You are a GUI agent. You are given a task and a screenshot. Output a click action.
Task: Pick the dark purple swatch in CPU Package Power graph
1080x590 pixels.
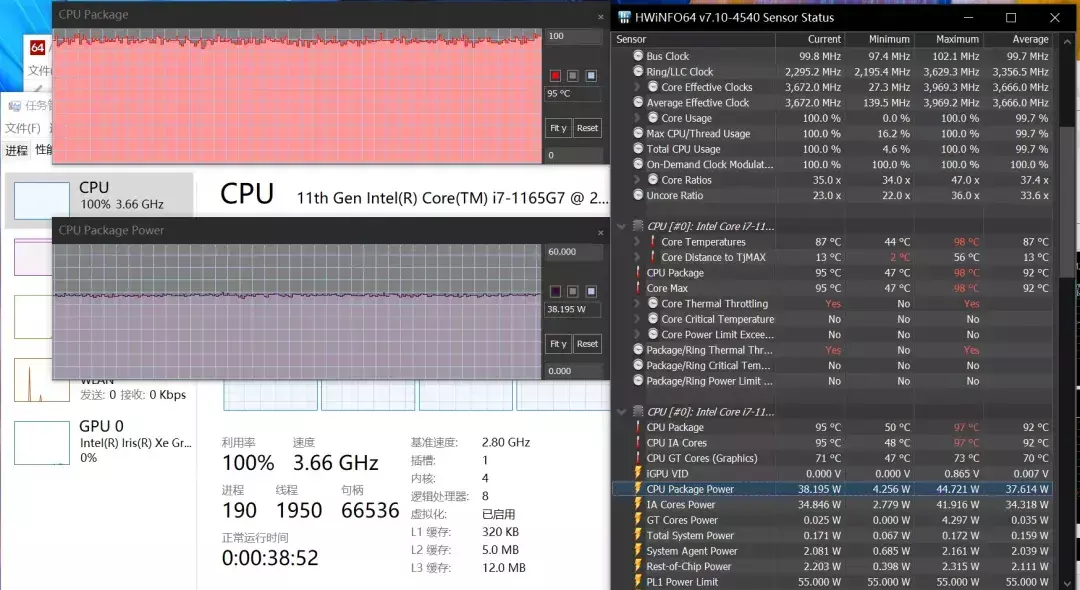coord(555,291)
